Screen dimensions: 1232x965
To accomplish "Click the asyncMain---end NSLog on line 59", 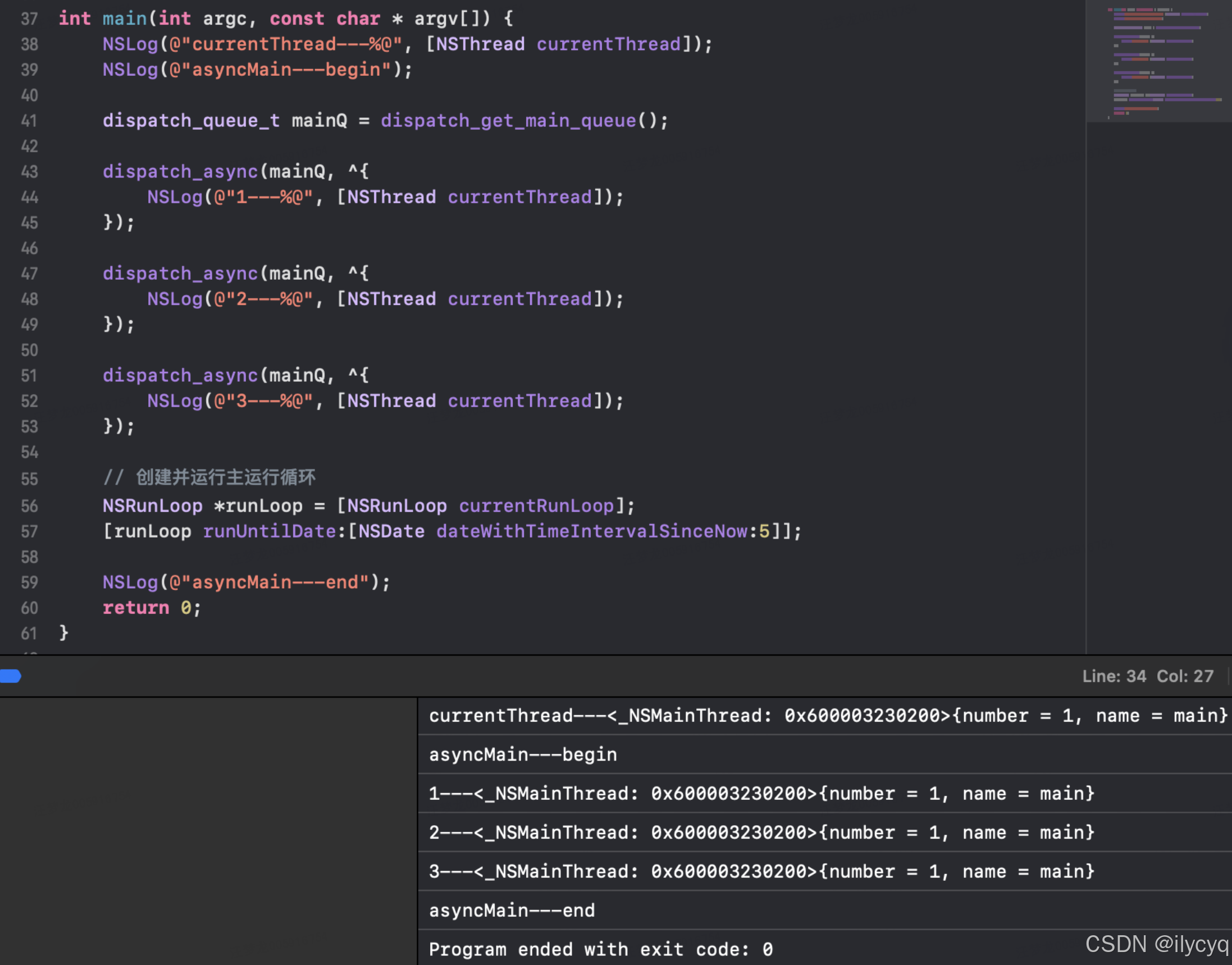I will 247,582.
